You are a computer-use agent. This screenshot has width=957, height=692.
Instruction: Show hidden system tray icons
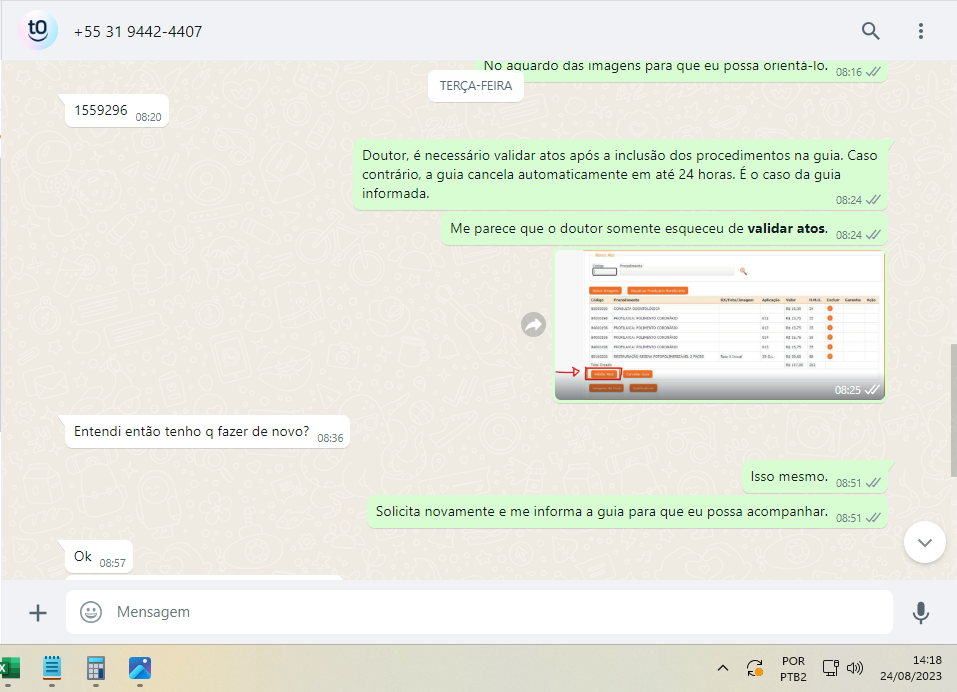tap(723, 668)
